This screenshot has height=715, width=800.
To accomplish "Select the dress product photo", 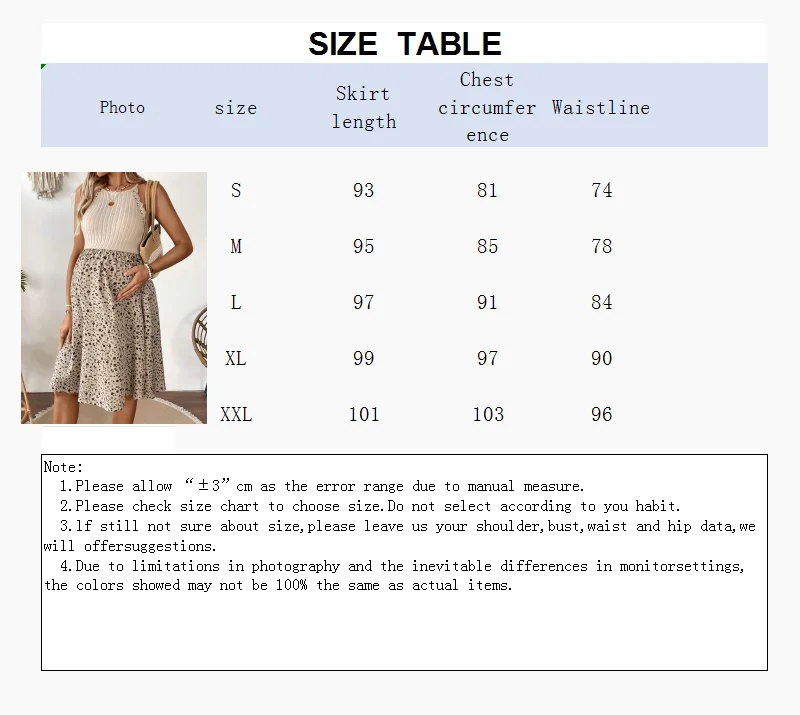I will [115, 297].
